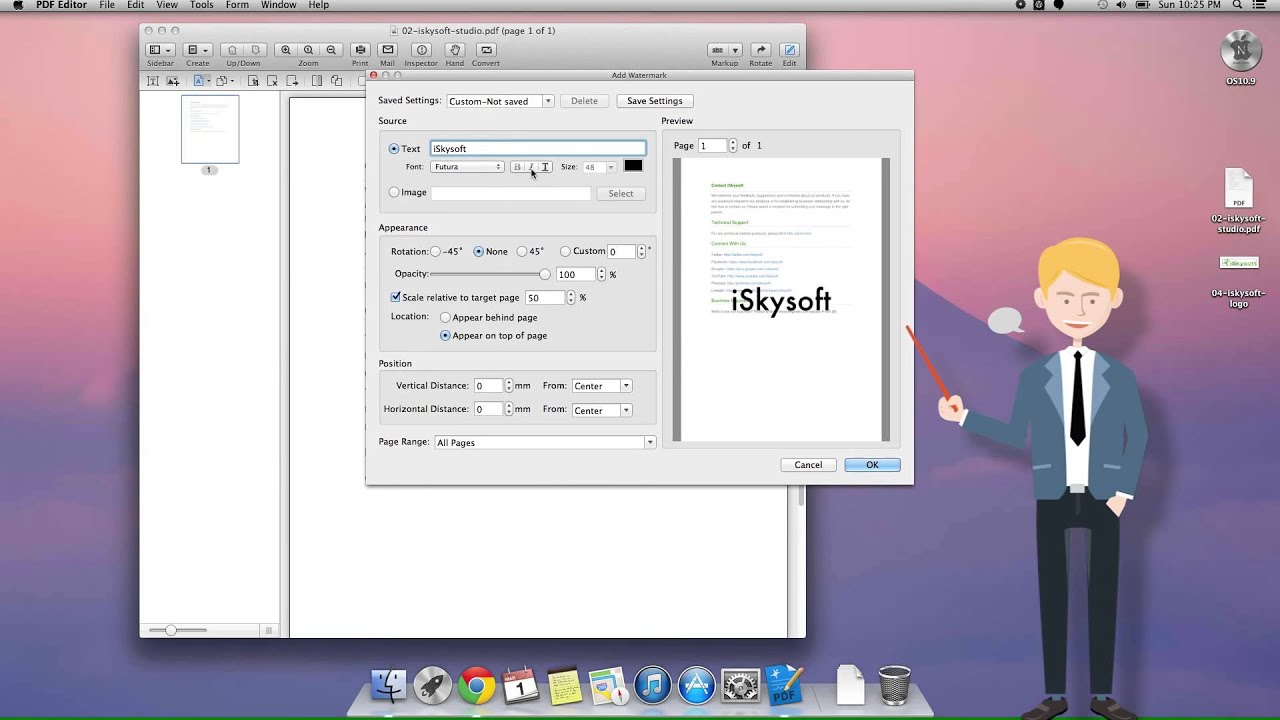
Task: Click the Opacity slider
Action: pyautogui.click(x=490, y=274)
